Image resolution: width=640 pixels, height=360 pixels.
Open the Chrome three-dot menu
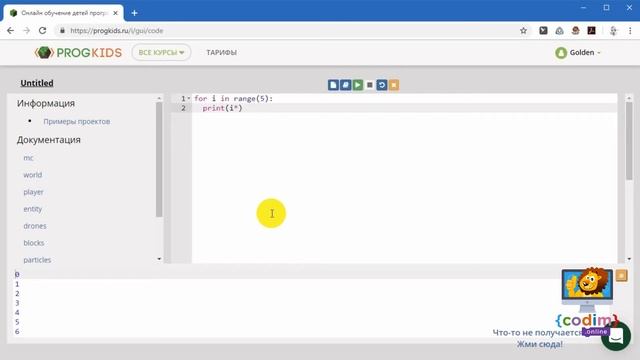click(630, 31)
